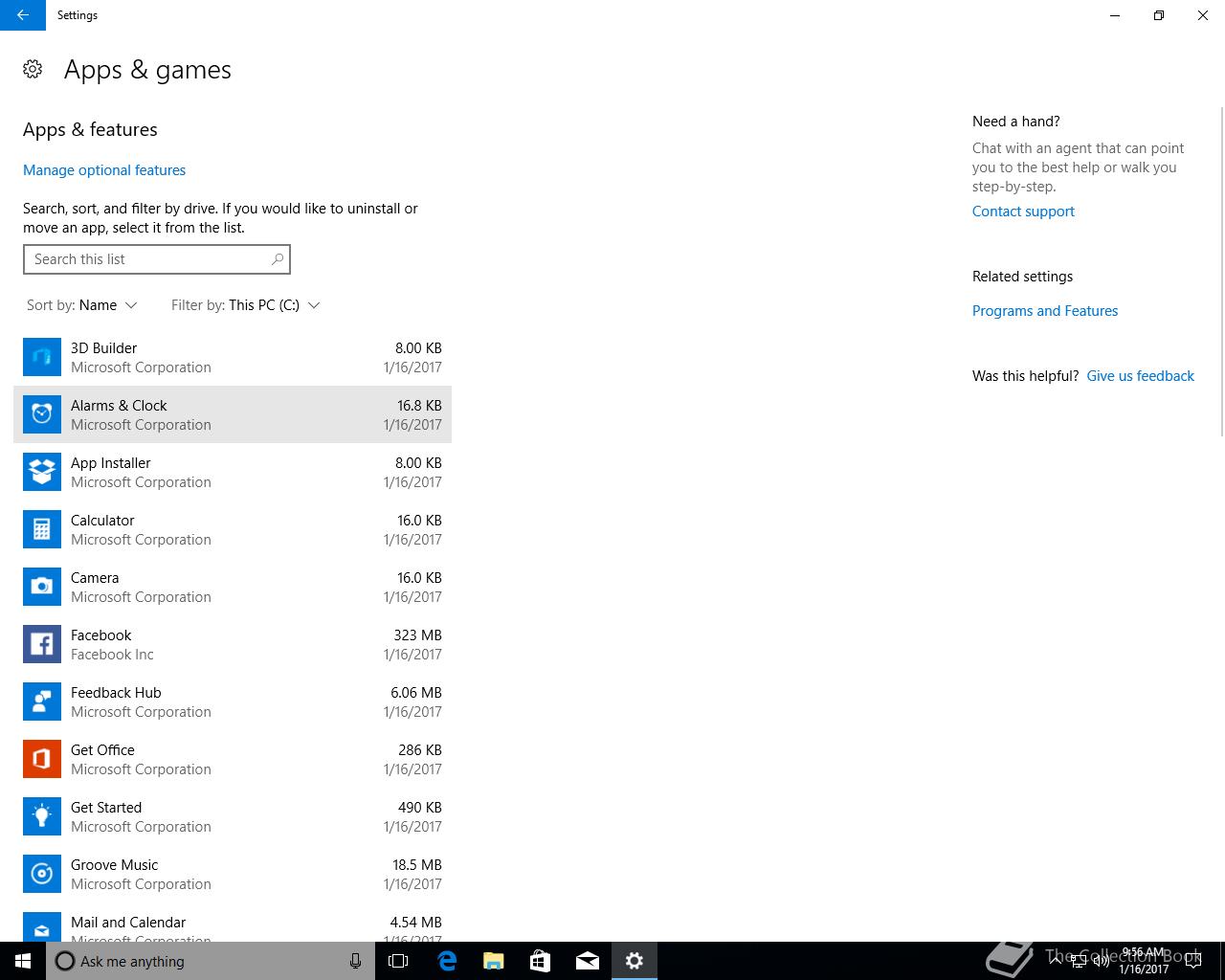The height and width of the screenshot is (980, 1225).
Task: Click the Facebook Inc publisher text
Action: [112, 655]
